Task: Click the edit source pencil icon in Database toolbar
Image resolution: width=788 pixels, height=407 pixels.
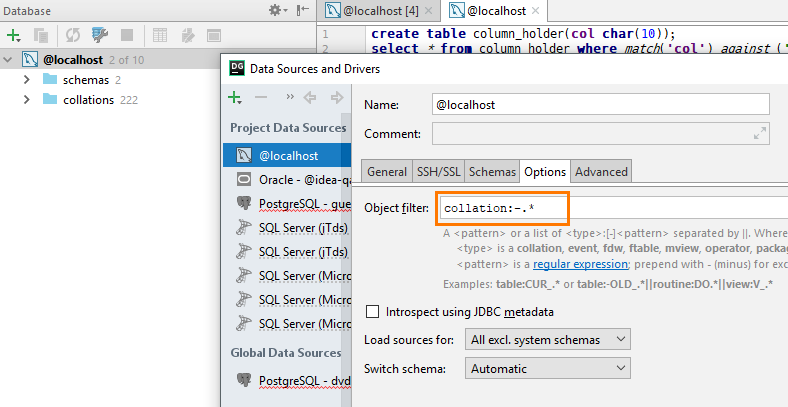Action: 188,35
